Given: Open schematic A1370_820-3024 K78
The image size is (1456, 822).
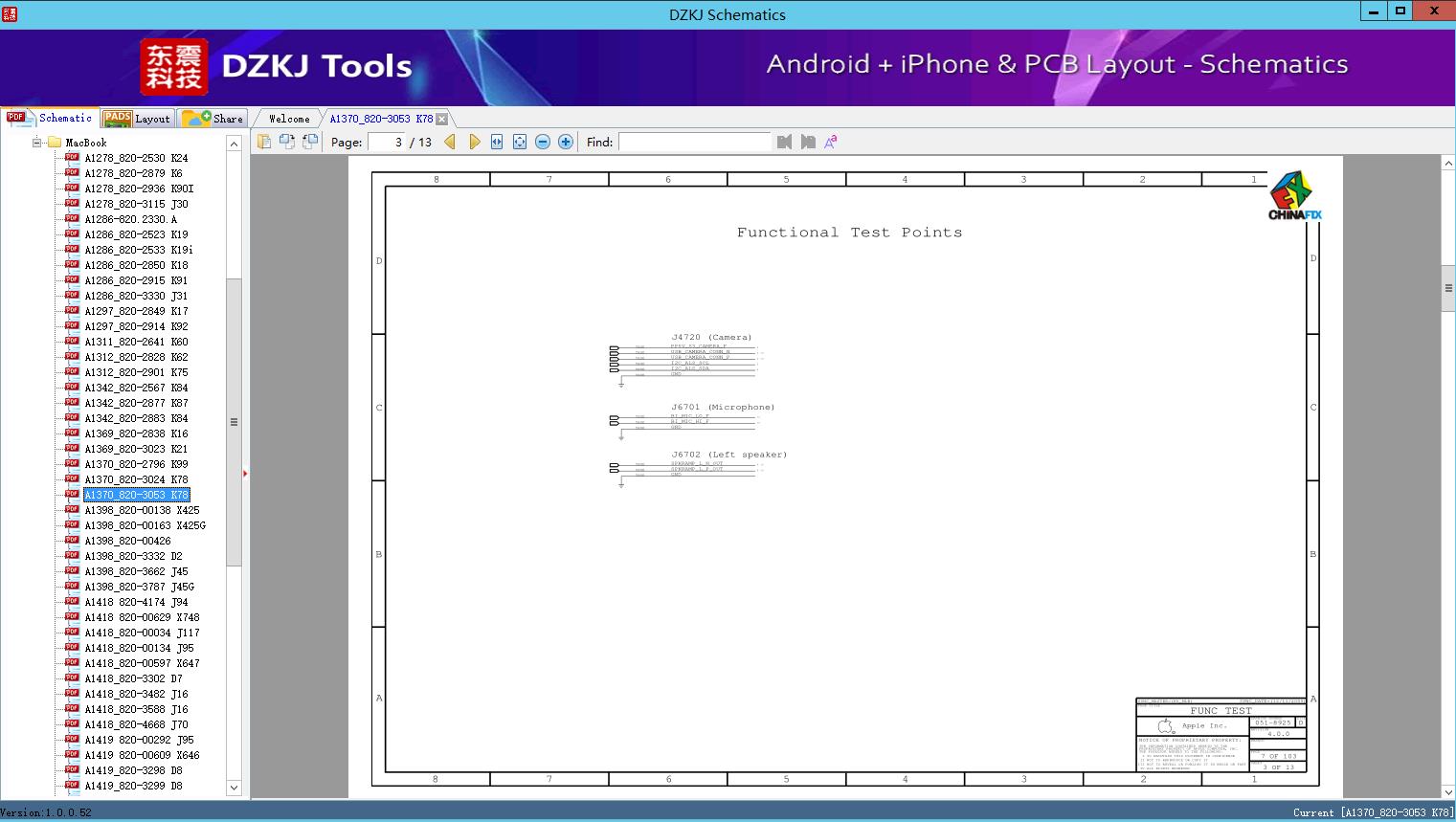Looking at the screenshot, I should [136, 479].
